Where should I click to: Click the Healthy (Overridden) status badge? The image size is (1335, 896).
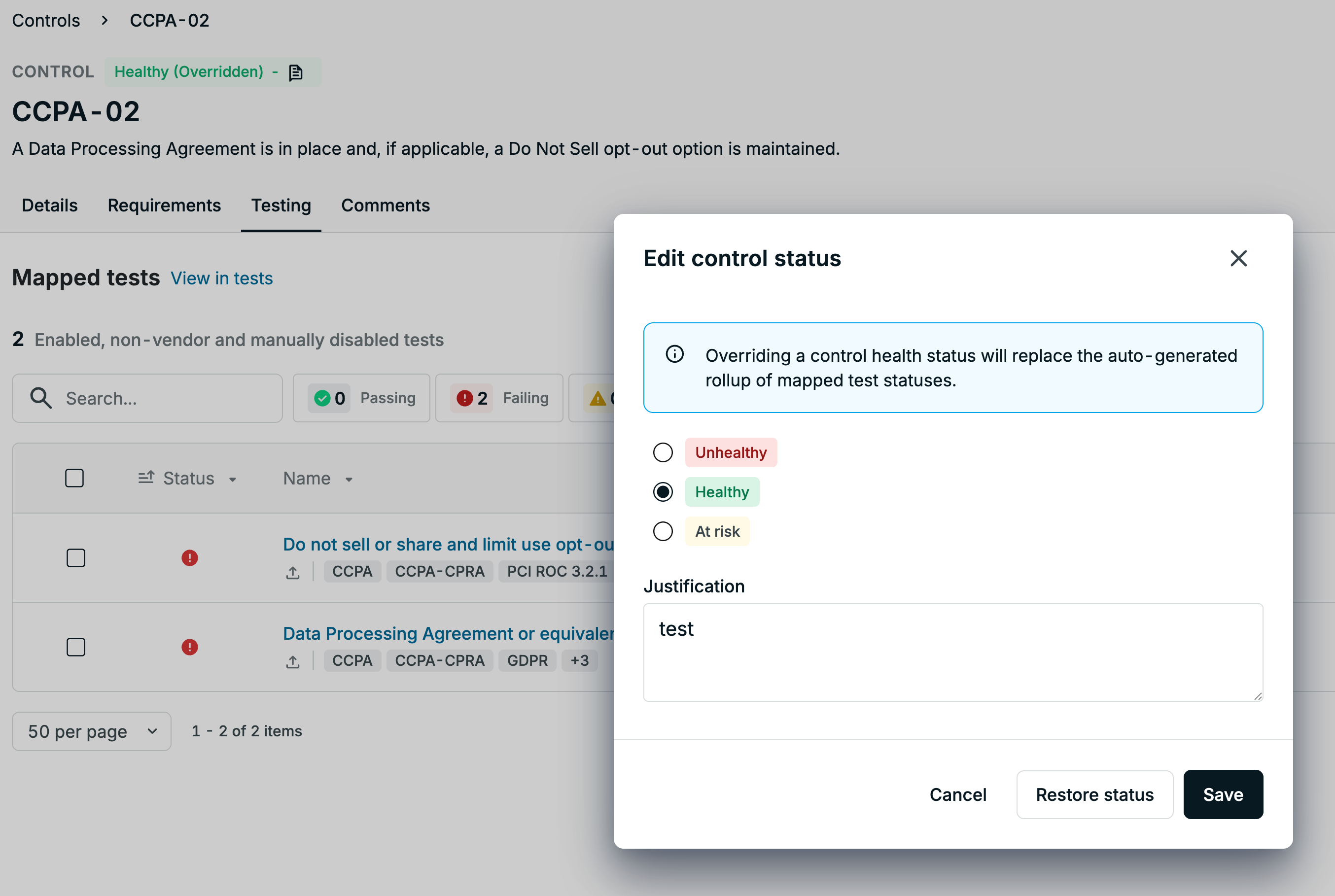(212, 72)
